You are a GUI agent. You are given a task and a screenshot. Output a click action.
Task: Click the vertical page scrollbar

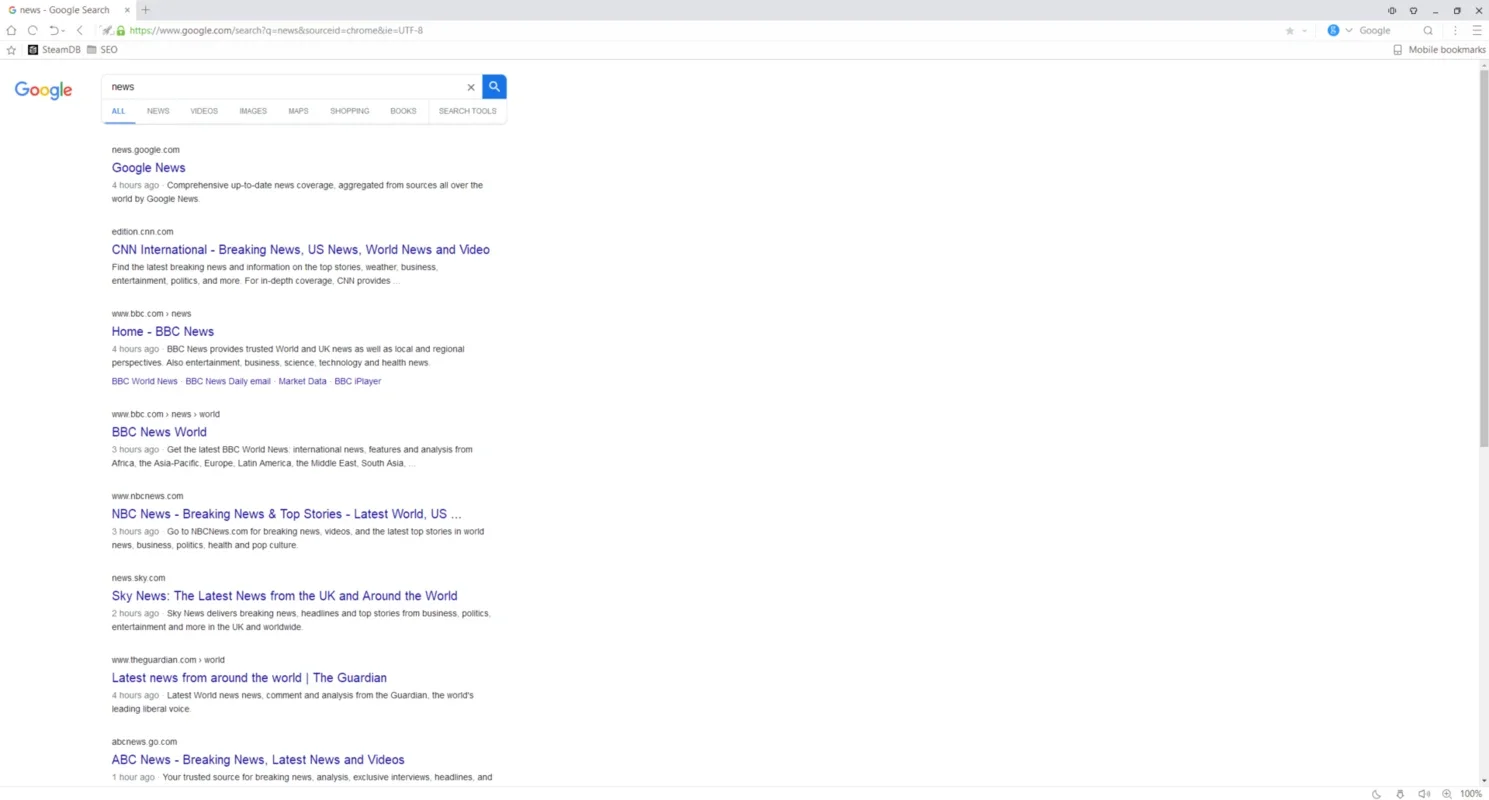pos(1484,258)
